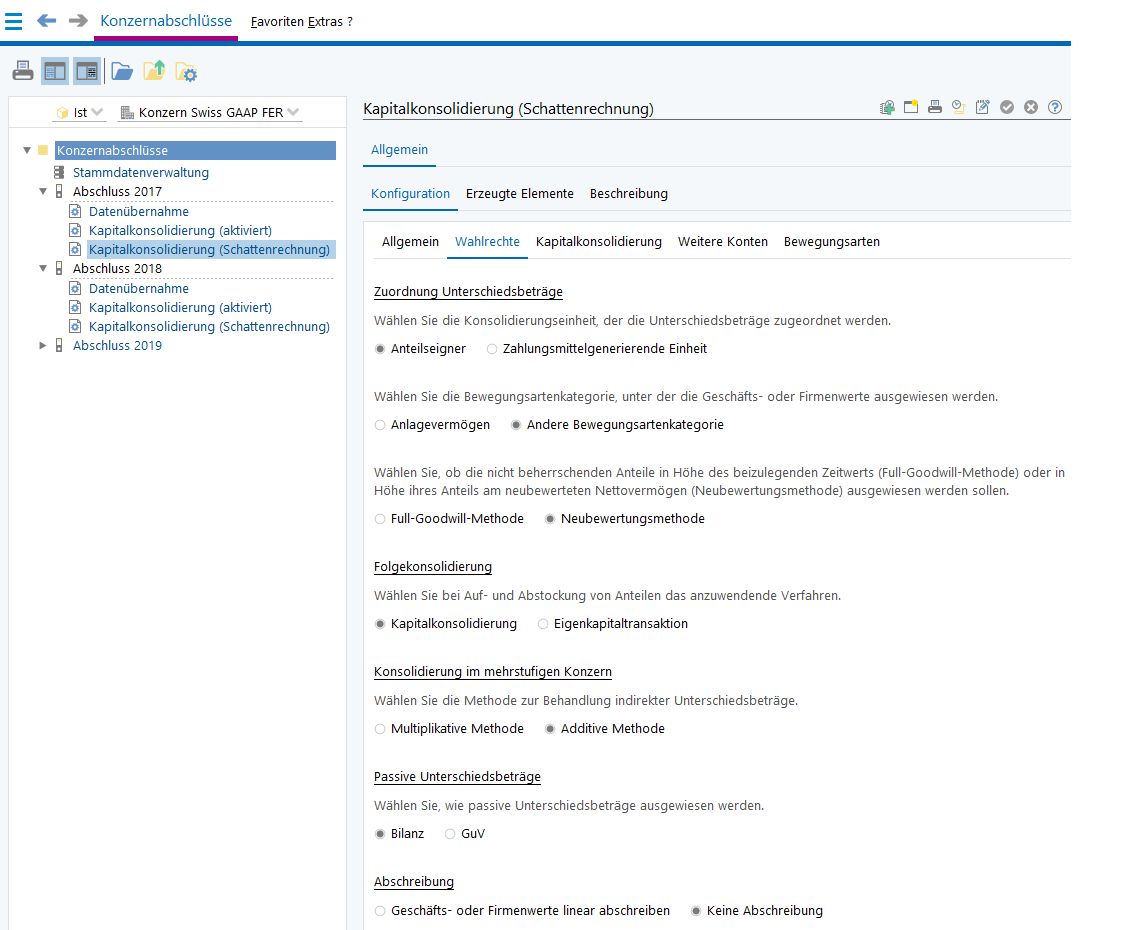This screenshot has width=1130, height=930.
Task: Open the Konzern Swiss GAAP FER dropdown
Action: [x=210, y=112]
